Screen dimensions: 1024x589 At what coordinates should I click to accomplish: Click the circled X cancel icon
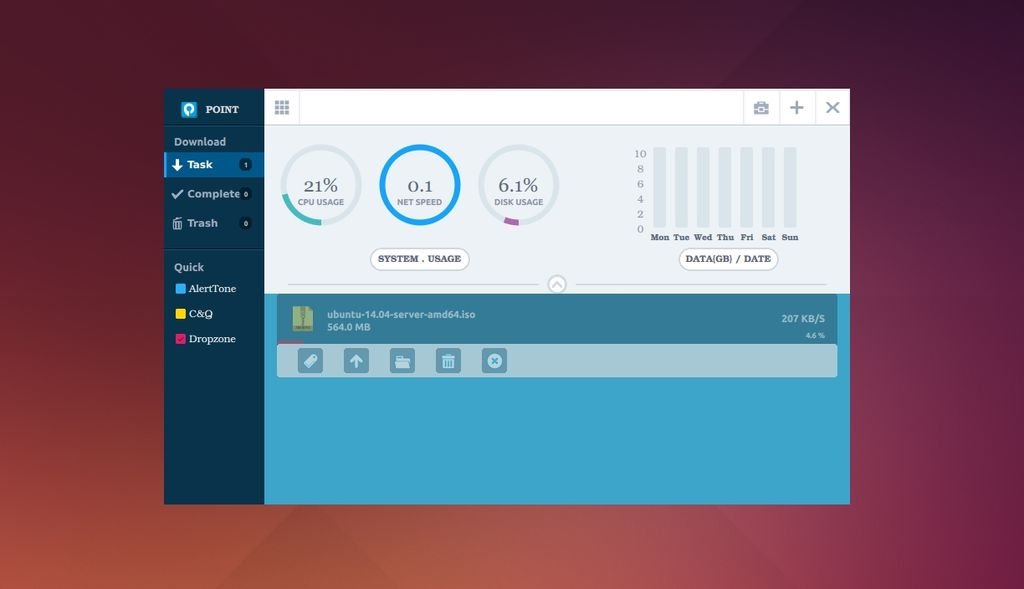494,361
